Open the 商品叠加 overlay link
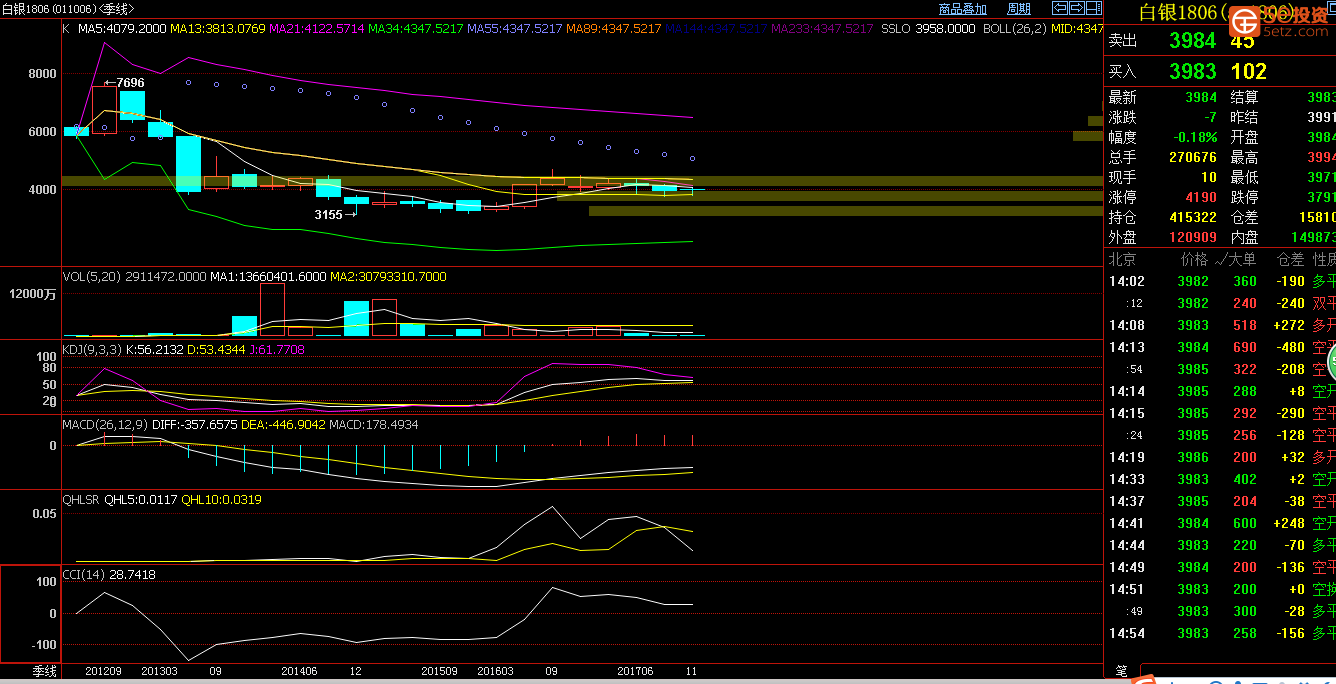This screenshot has height=684, width=1336. (962, 9)
